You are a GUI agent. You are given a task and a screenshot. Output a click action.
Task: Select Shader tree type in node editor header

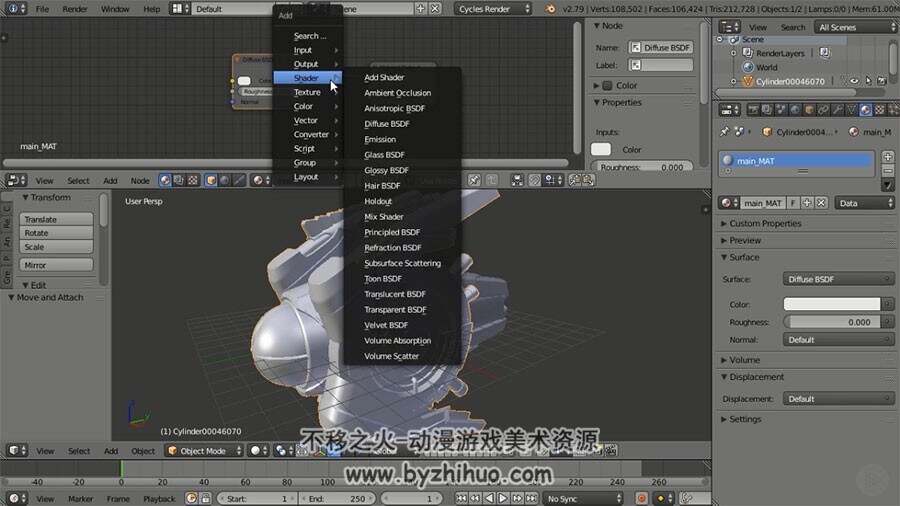coord(165,180)
